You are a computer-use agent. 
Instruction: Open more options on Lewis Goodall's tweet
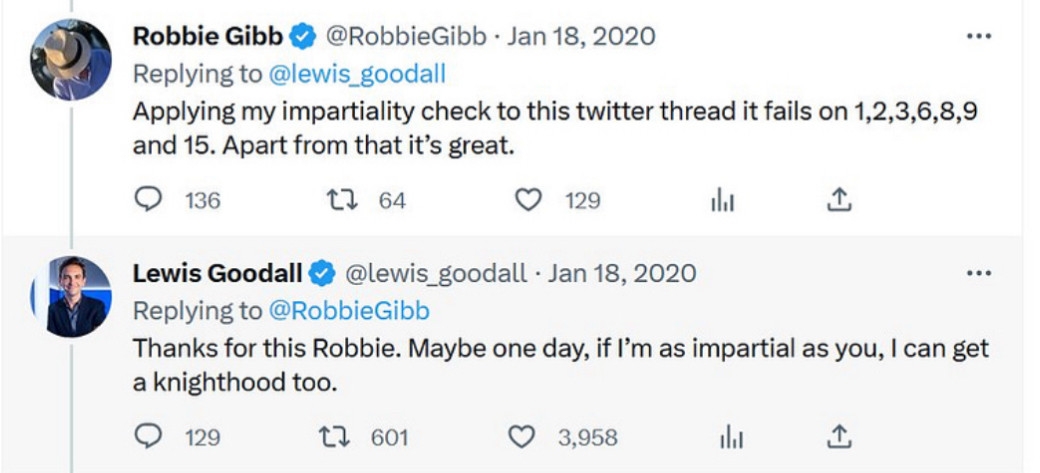click(x=978, y=273)
